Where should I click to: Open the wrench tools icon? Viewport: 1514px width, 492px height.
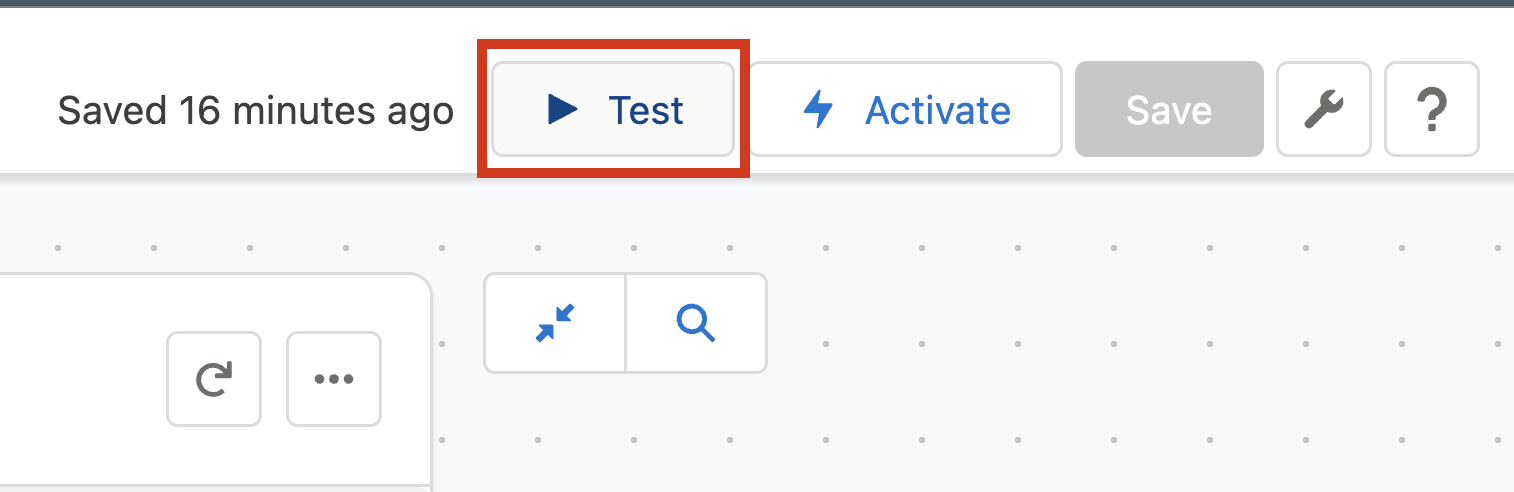point(1323,110)
